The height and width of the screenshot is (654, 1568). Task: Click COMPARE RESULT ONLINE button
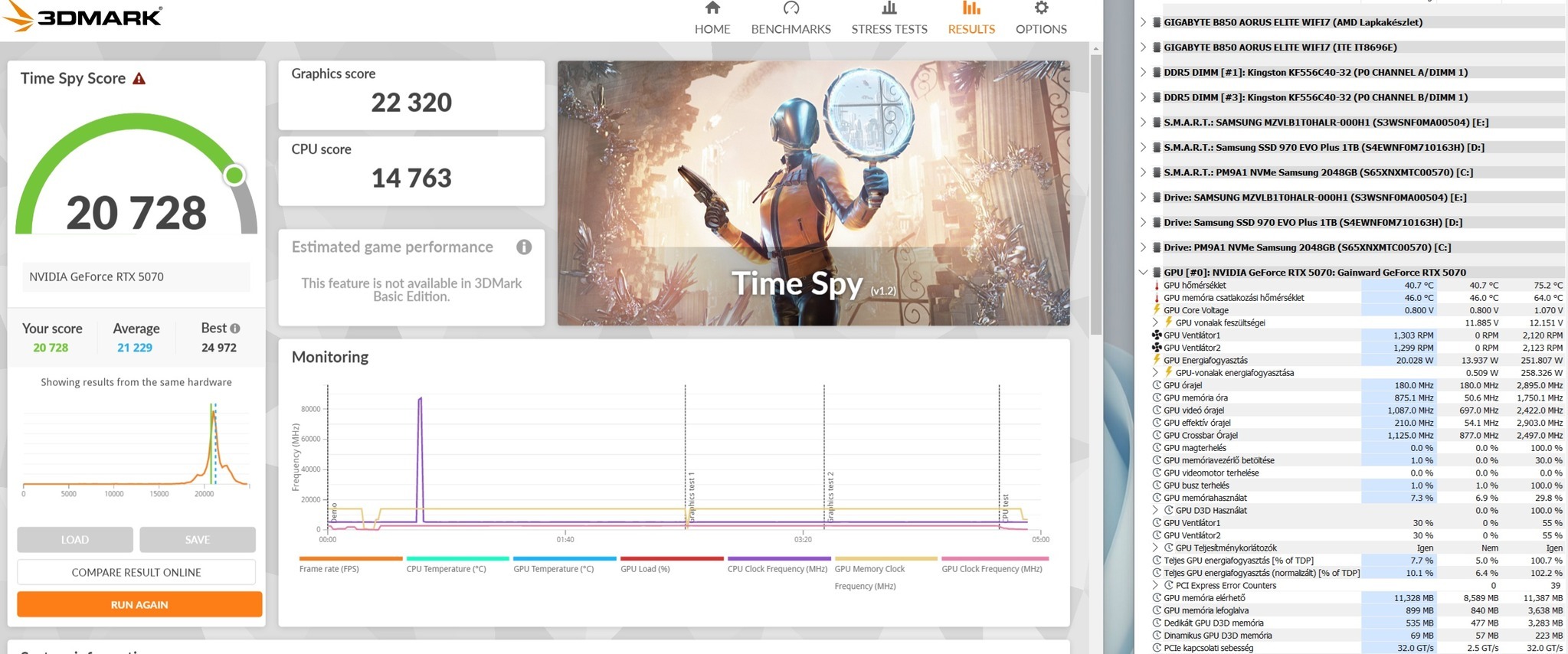[x=136, y=572]
